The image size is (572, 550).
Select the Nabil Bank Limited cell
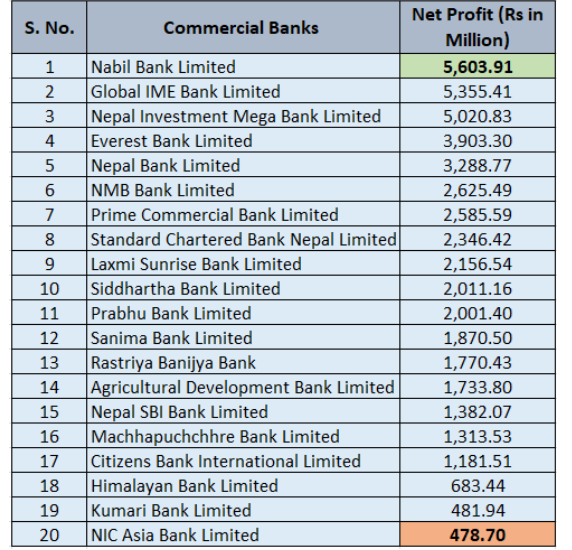(x=243, y=66)
